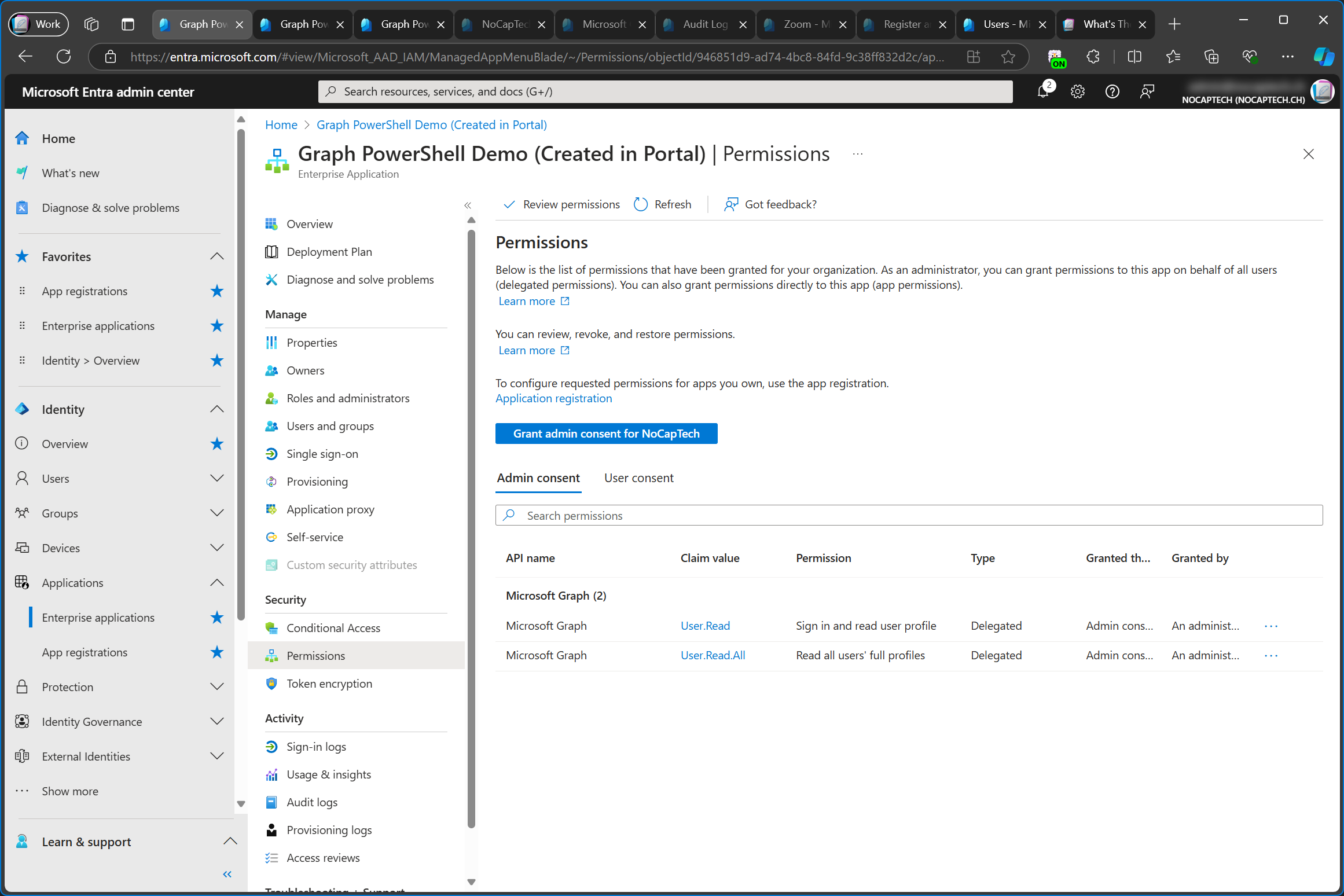Click the Permissions icon in sidebar

click(270, 655)
